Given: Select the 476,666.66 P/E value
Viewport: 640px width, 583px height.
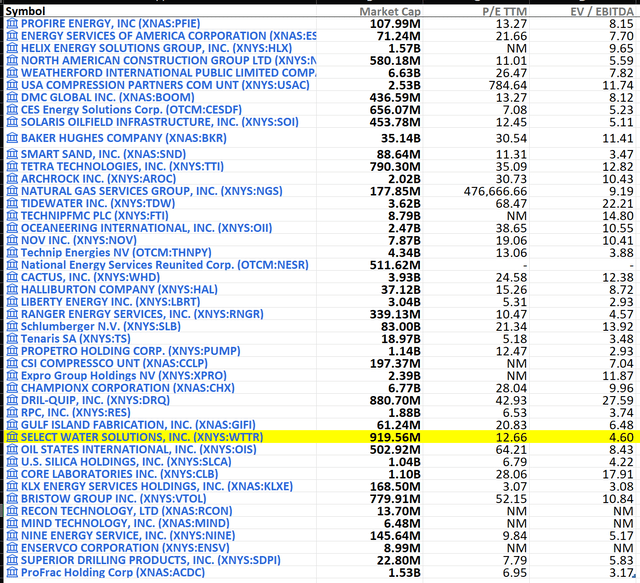Looking at the screenshot, I should (x=495, y=191).
